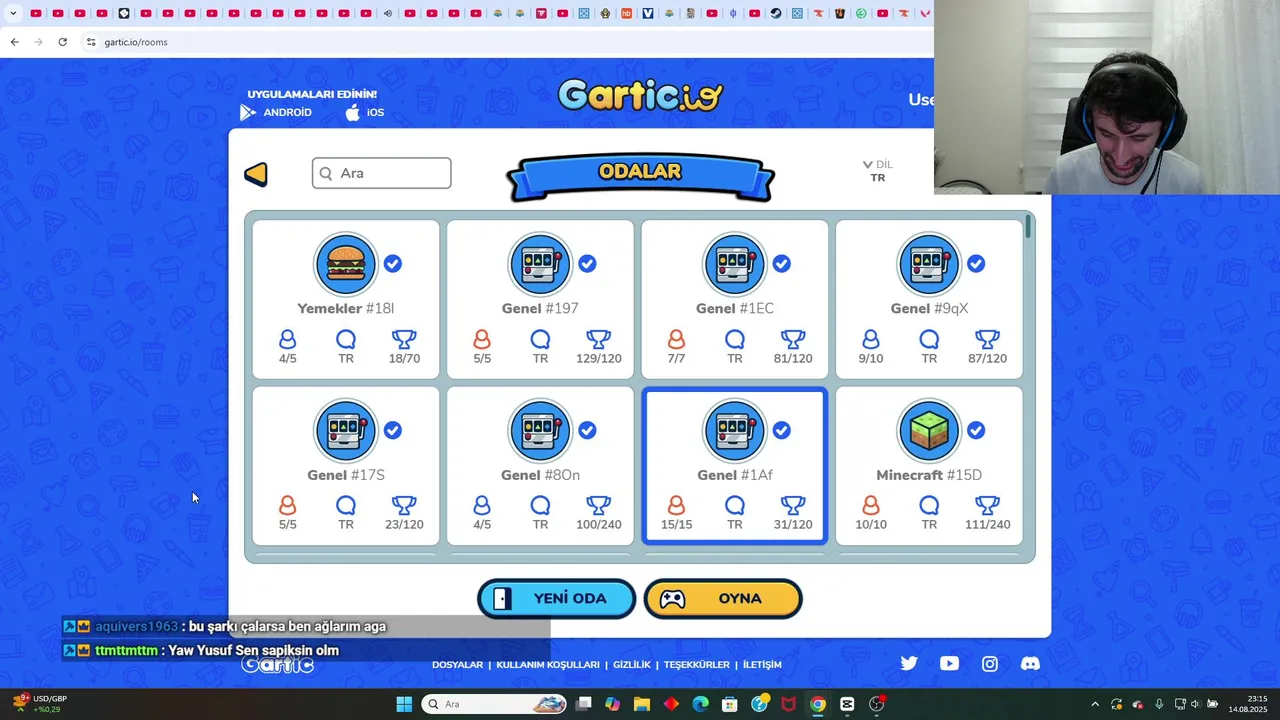Open the clock showing 23:15
Image resolution: width=1280 pixels, height=720 pixels.
[x=1248, y=704]
